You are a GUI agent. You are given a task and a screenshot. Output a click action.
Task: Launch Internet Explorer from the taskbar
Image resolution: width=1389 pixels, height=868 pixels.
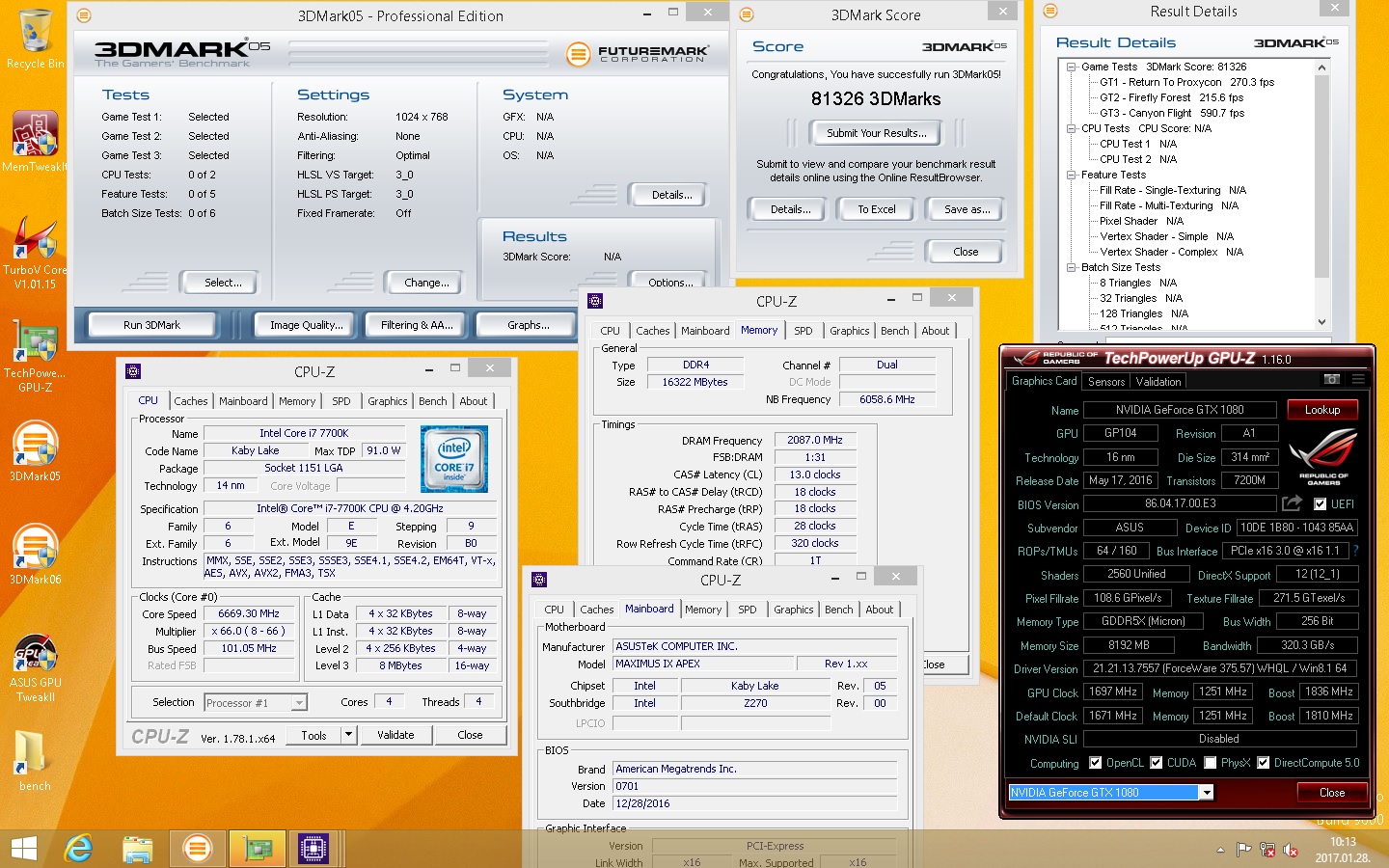point(78,849)
